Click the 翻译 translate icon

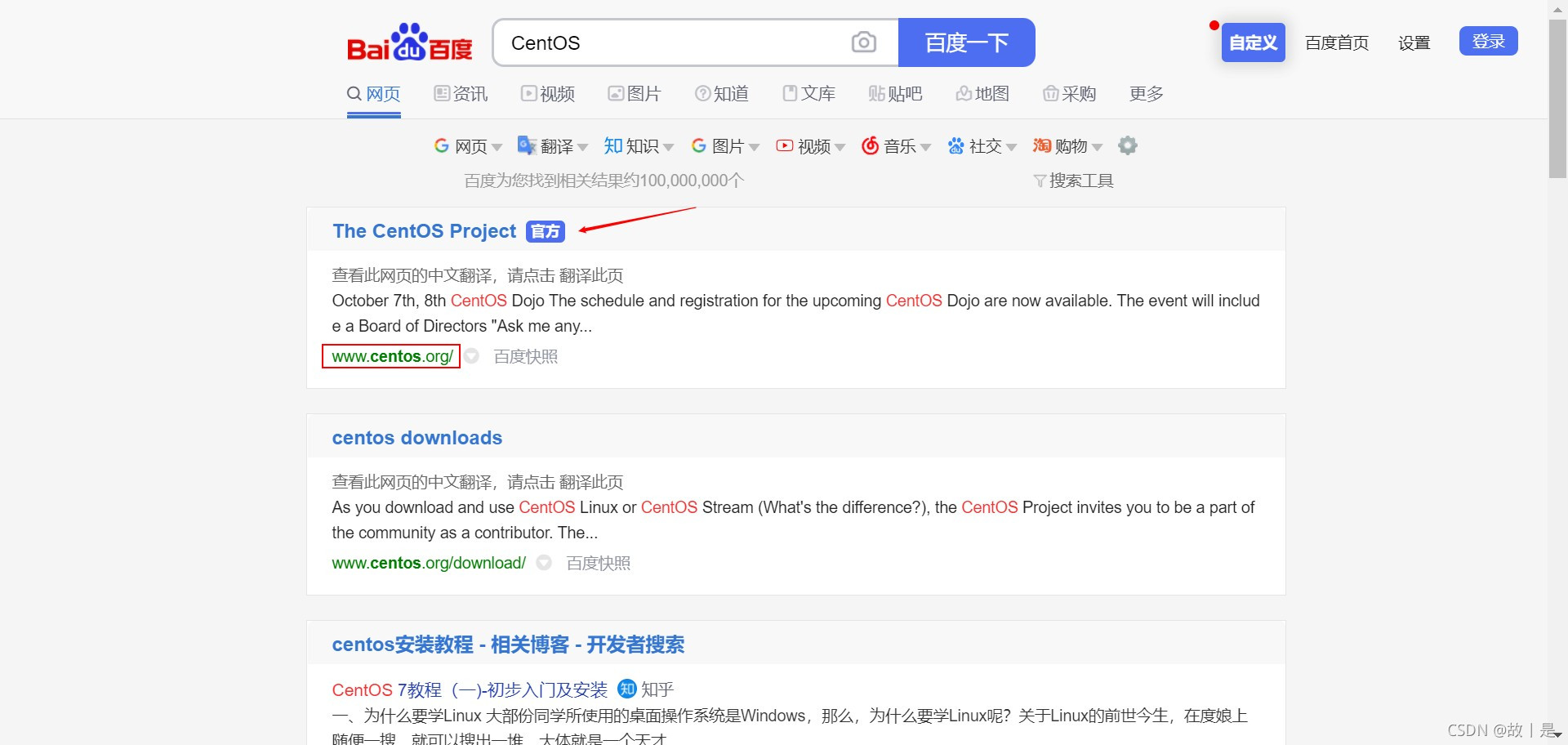tap(527, 145)
